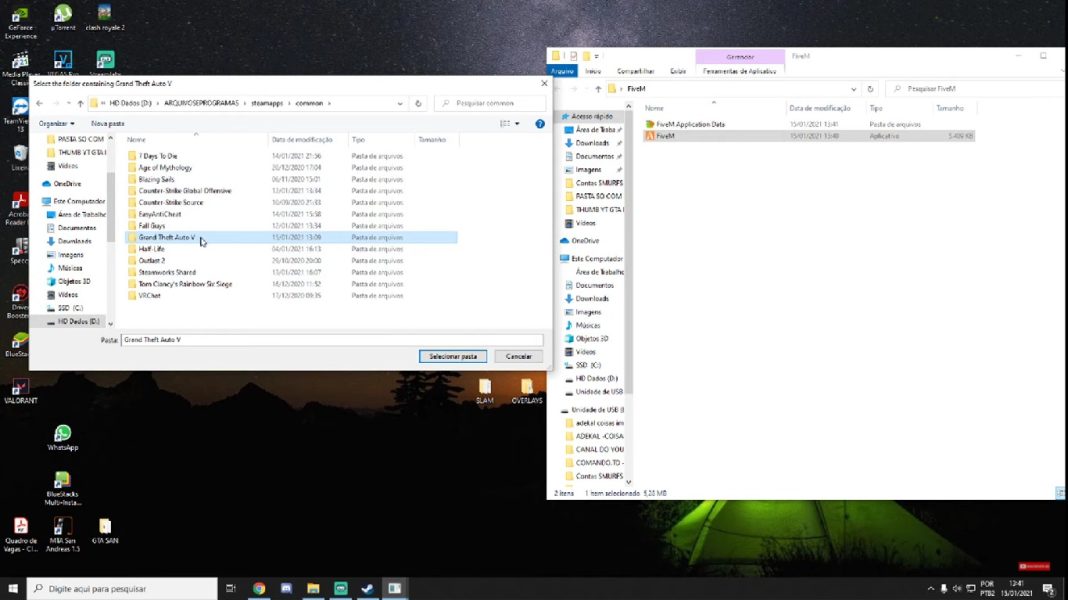
Task: Expand the steamapps breadcrumb arrow
Action: (x=288, y=104)
